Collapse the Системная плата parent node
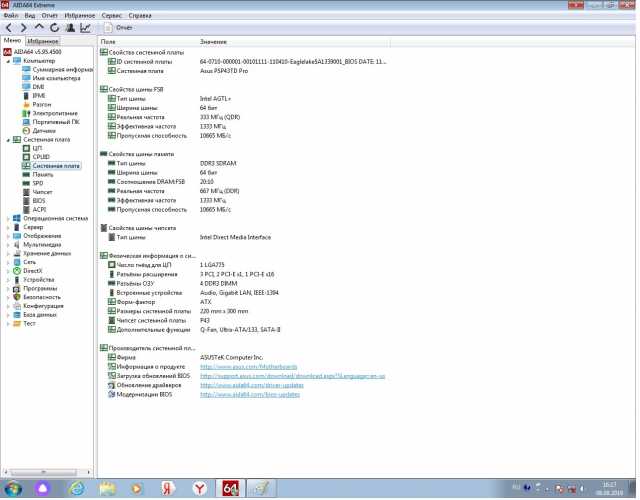This screenshot has height=500, width=640. (x=8, y=140)
